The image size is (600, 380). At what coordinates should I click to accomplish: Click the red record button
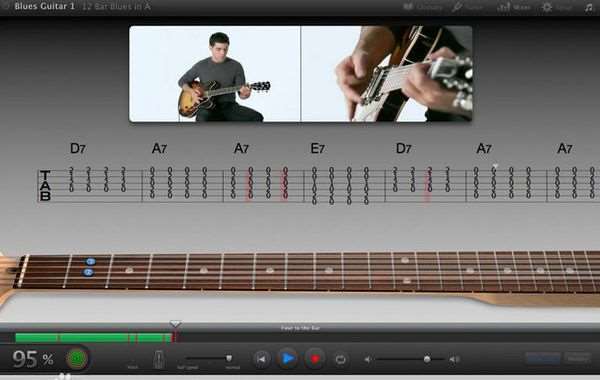(315, 359)
